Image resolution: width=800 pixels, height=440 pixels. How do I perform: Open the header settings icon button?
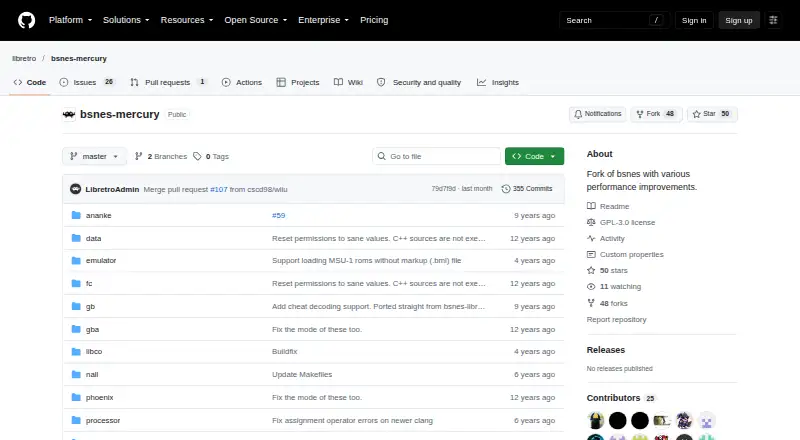(x=773, y=20)
